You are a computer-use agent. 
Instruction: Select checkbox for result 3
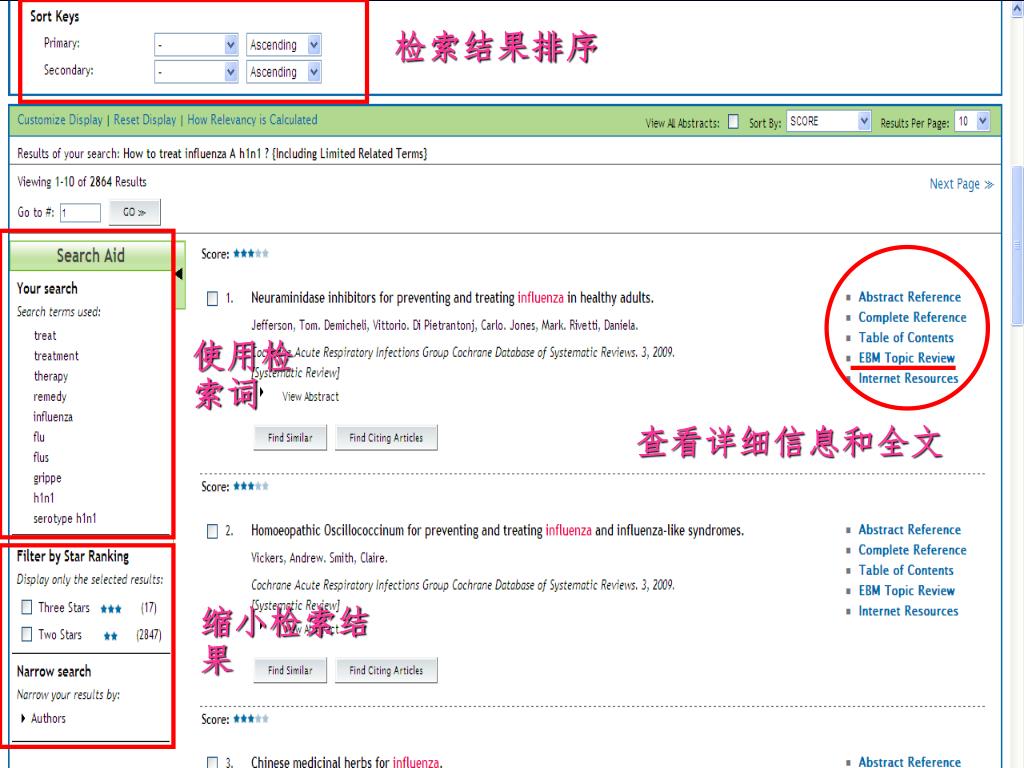pyautogui.click(x=212, y=762)
